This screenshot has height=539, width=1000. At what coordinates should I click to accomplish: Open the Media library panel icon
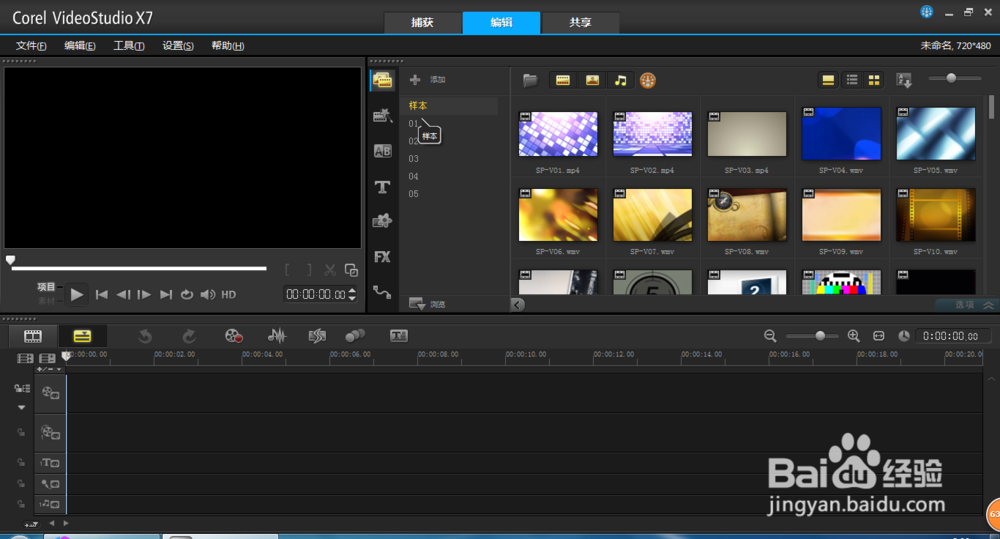click(382, 80)
